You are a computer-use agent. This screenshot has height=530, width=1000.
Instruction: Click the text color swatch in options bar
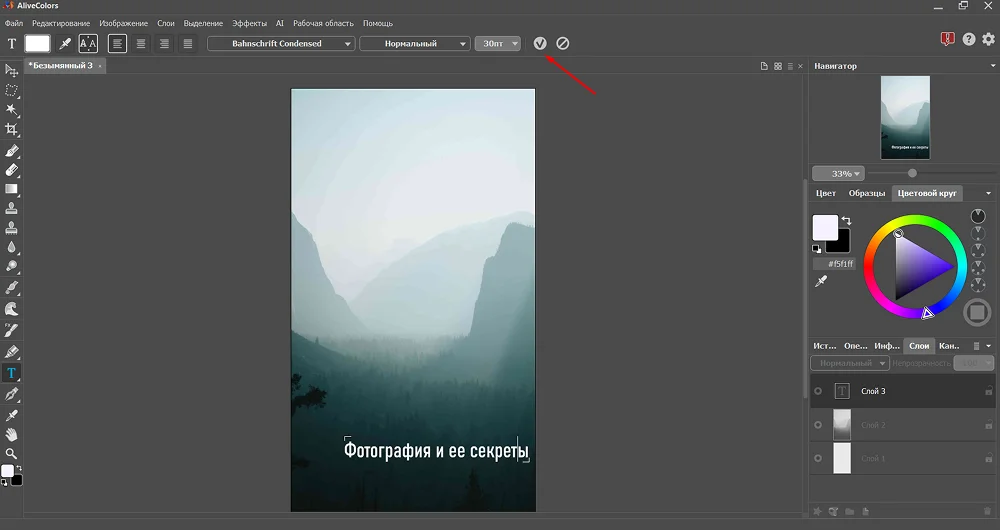[37, 43]
